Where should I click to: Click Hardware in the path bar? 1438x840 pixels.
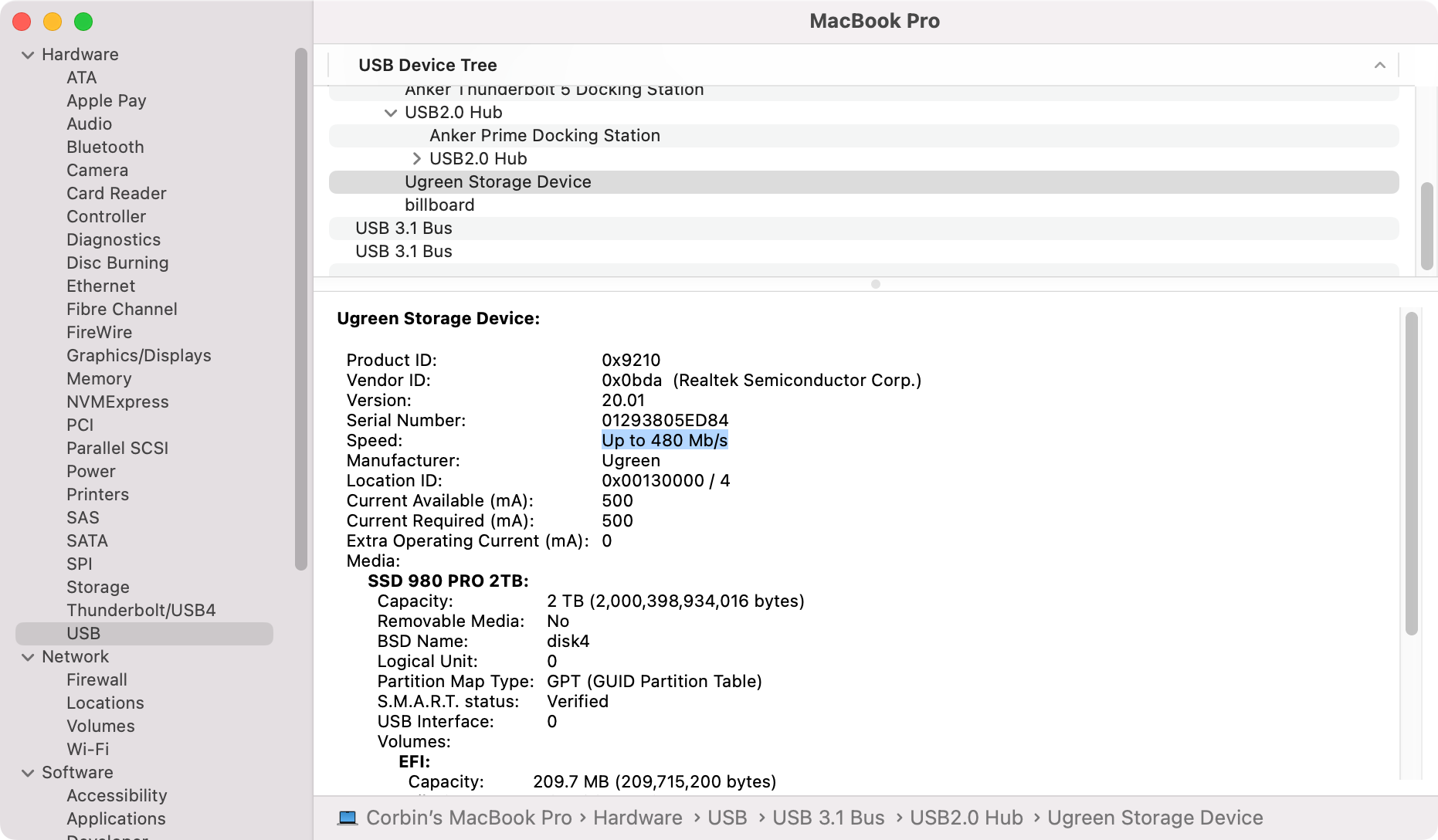click(x=638, y=818)
